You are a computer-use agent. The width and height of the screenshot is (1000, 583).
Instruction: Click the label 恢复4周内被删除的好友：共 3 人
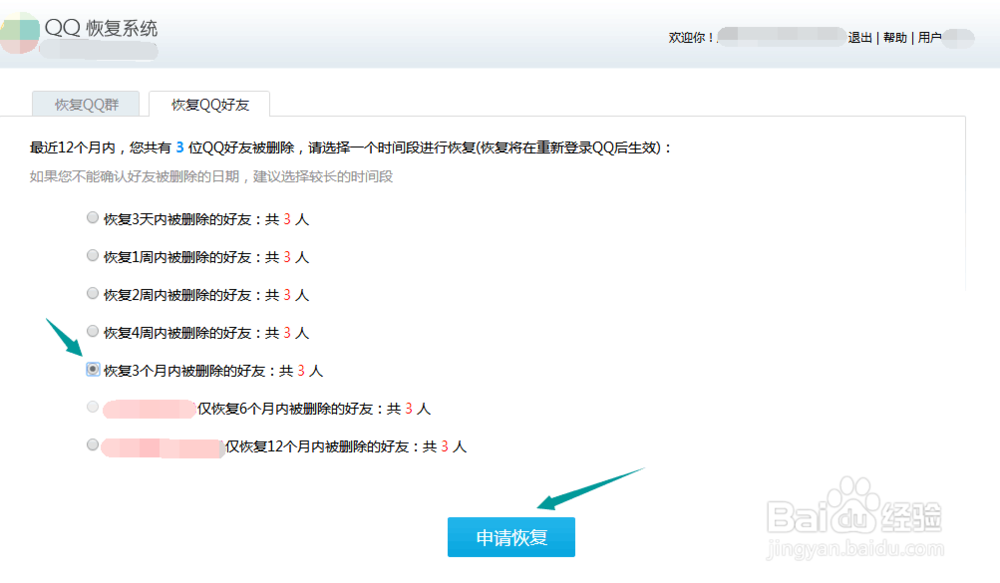click(206, 333)
